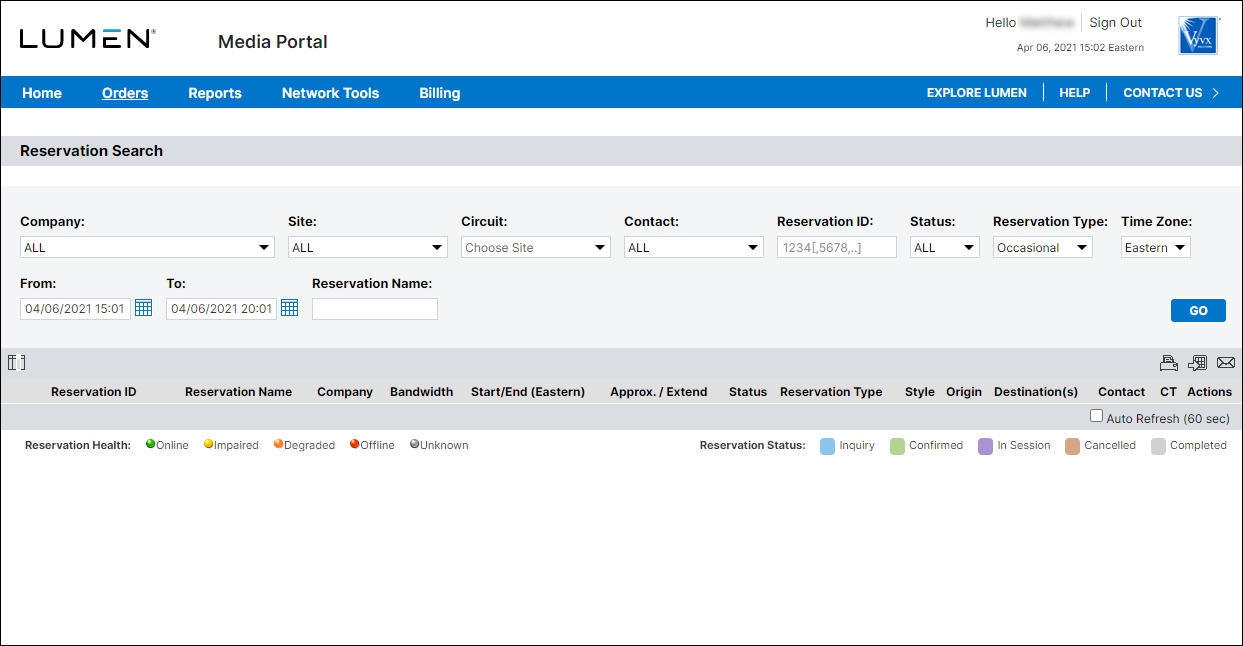This screenshot has height=646, width=1243.
Task: Focus the Reservation ID input field
Action: click(x=837, y=247)
